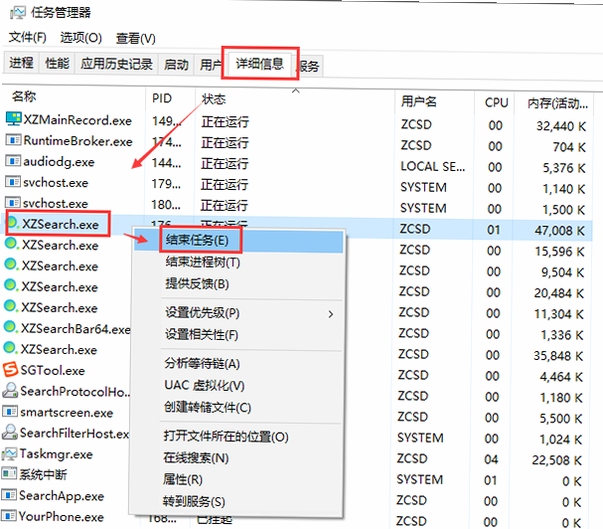
Task: Click the 22,508 K memory value
Action: [x=557, y=460]
